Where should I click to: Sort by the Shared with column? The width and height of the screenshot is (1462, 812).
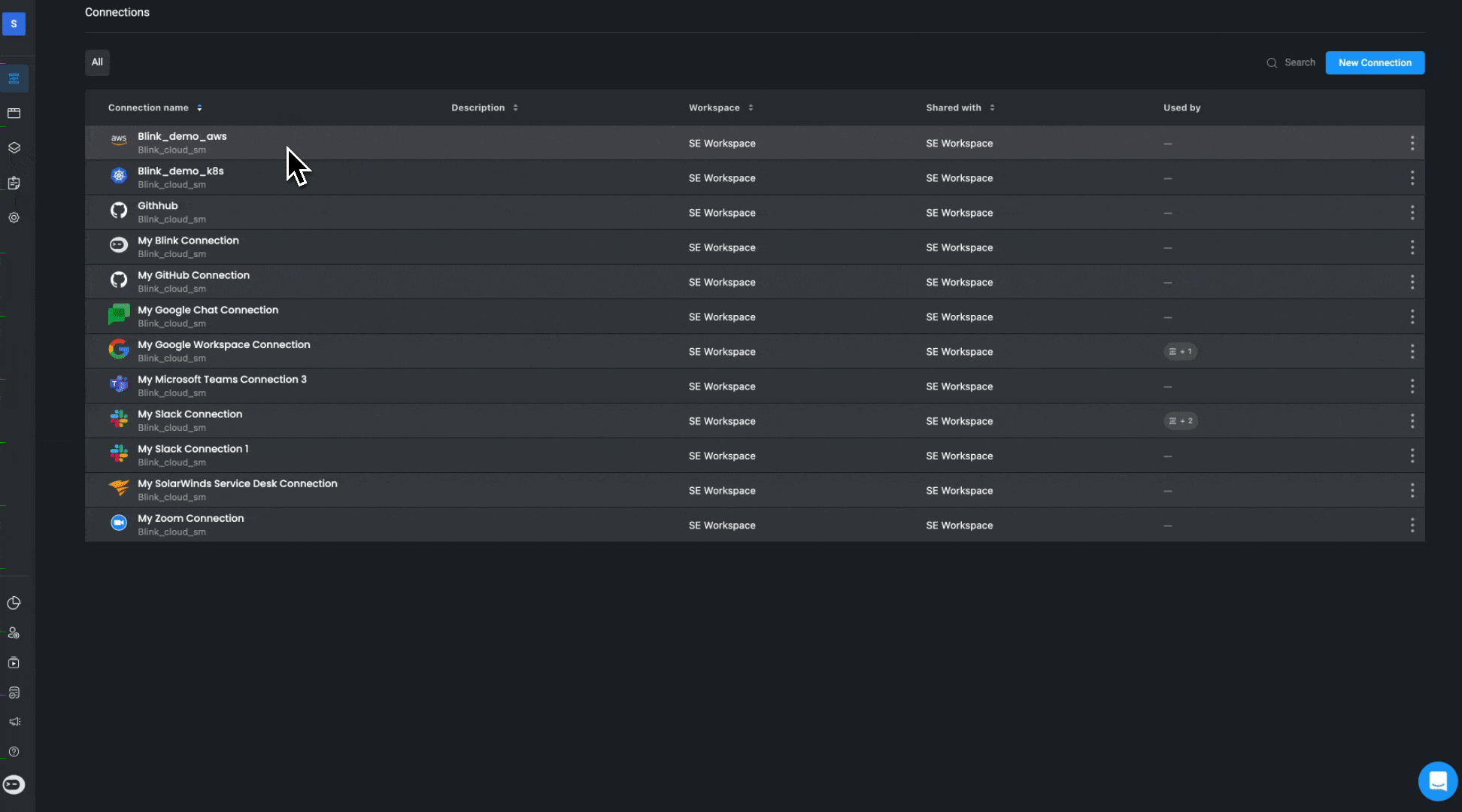pos(992,108)
